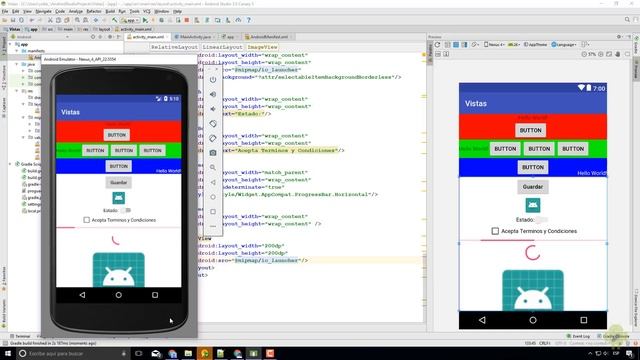Image resolution: width=640 pixels, height=360 pixels.
Task: Click the LinearLayout breadcrumb
Action: tap(222, 47)
